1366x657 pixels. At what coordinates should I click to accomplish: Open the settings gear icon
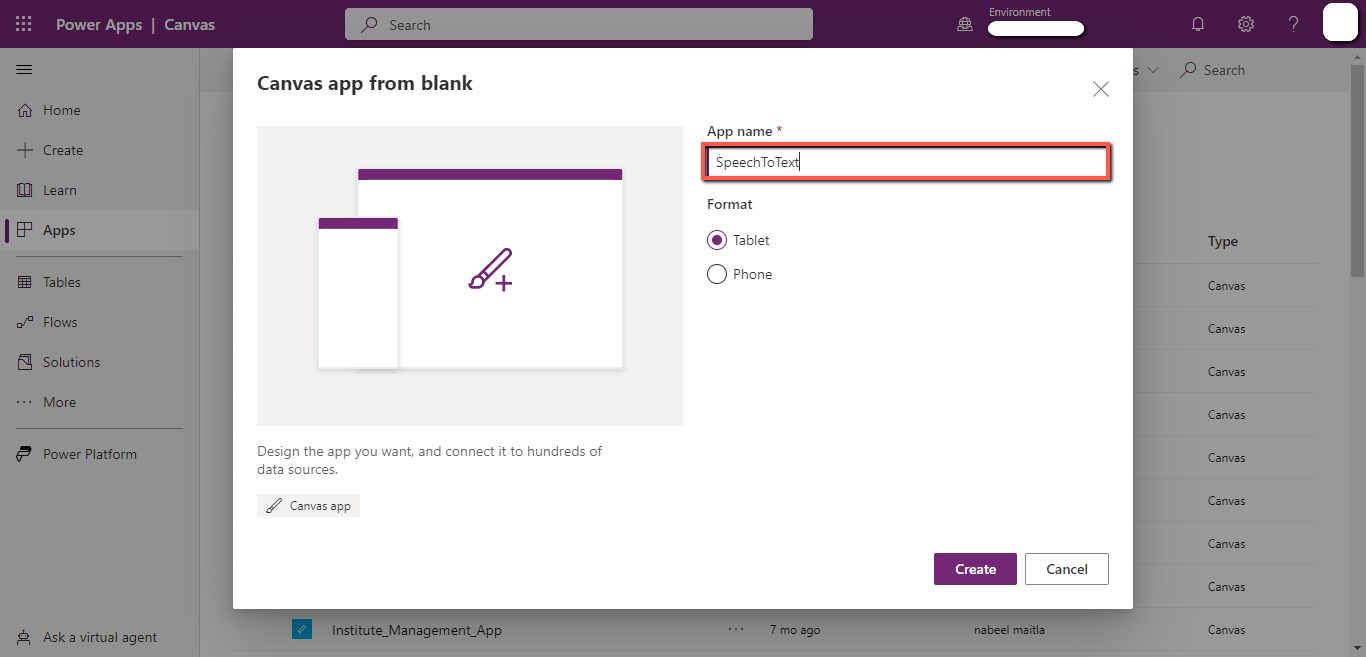[x=1246, y=24]
